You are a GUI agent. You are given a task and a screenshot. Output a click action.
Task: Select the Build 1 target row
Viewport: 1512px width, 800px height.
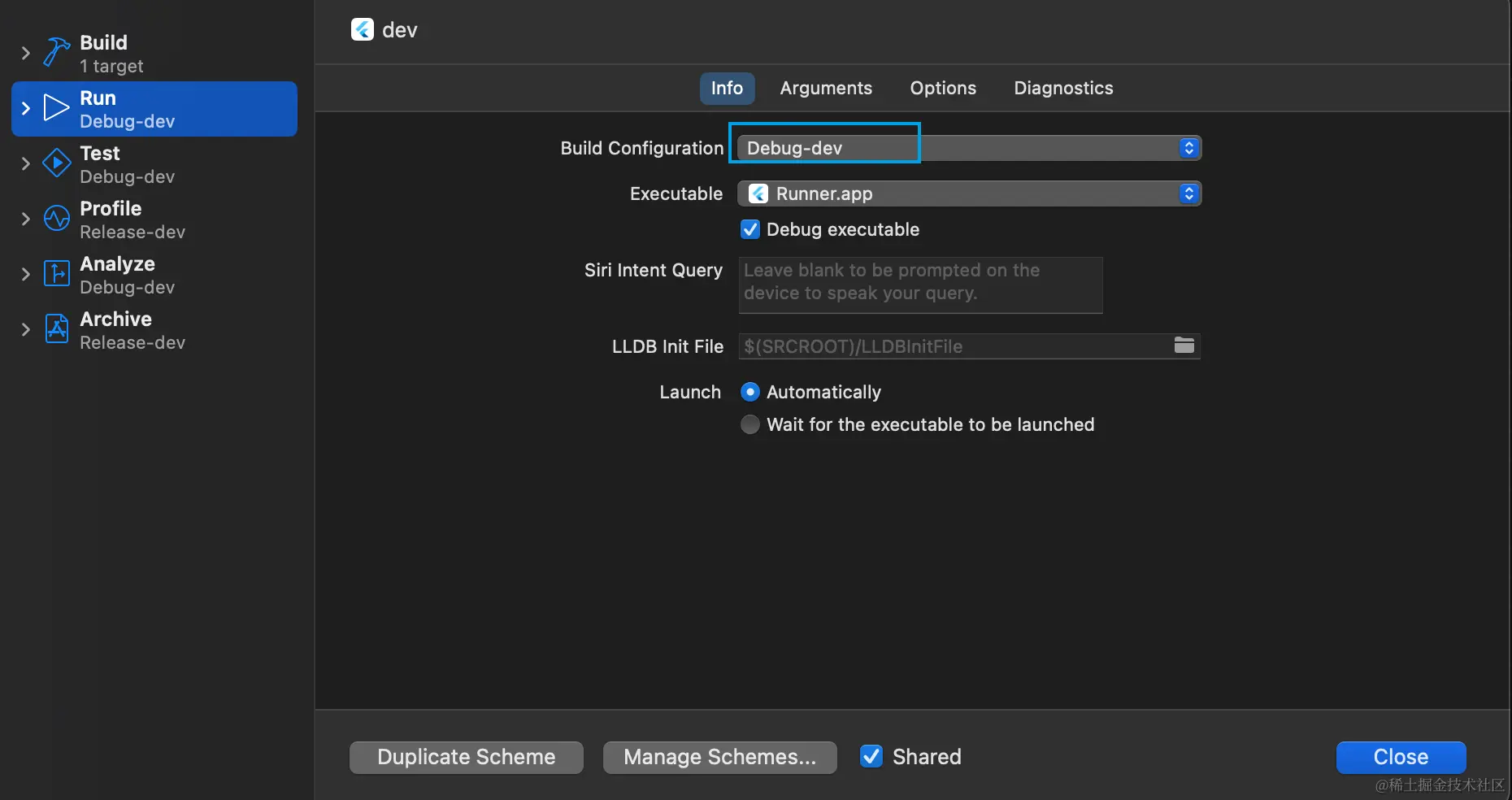click(154, 54)
